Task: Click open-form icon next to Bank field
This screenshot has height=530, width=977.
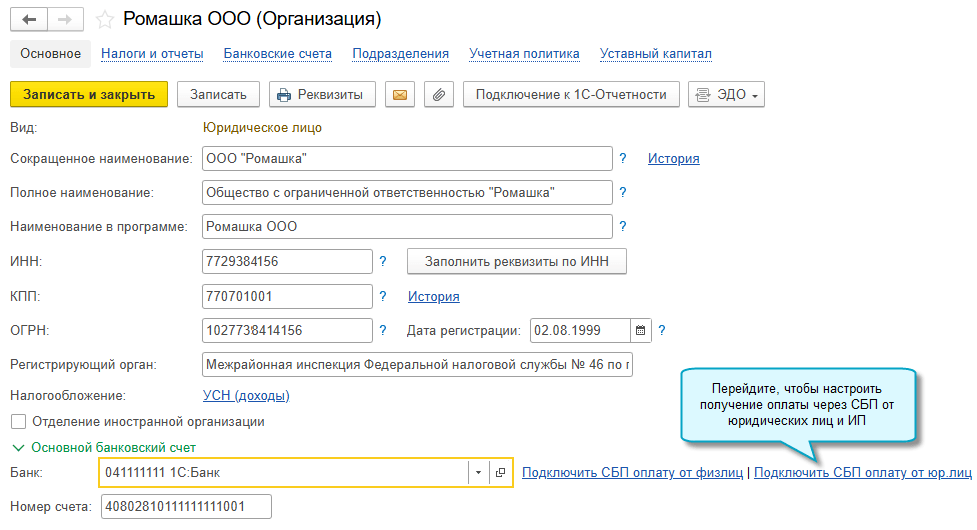Action: click(501, 472)
